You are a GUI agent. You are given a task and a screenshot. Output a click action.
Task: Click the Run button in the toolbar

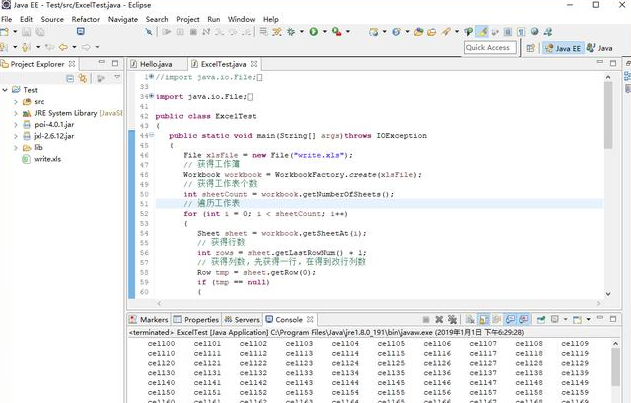[x=313, y=32]
